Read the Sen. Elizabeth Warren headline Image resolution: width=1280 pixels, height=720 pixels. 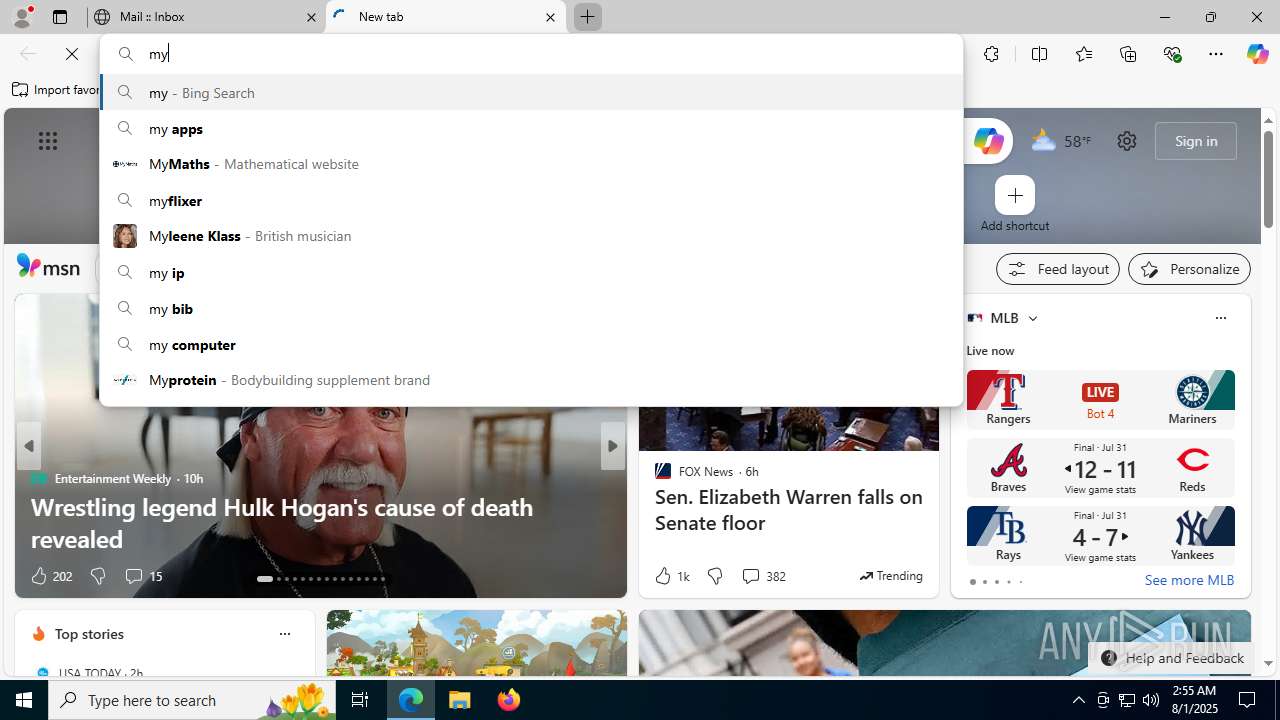(x=789, y=510)
